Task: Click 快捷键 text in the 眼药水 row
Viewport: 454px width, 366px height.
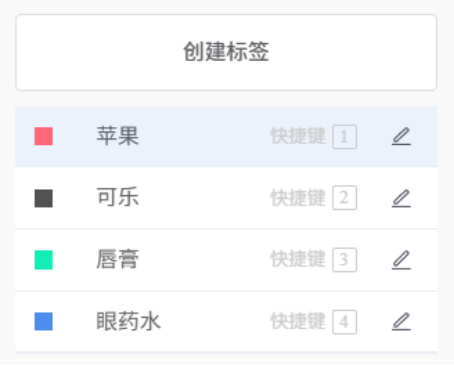Action: pyautogui.click(x=298, y=321)
